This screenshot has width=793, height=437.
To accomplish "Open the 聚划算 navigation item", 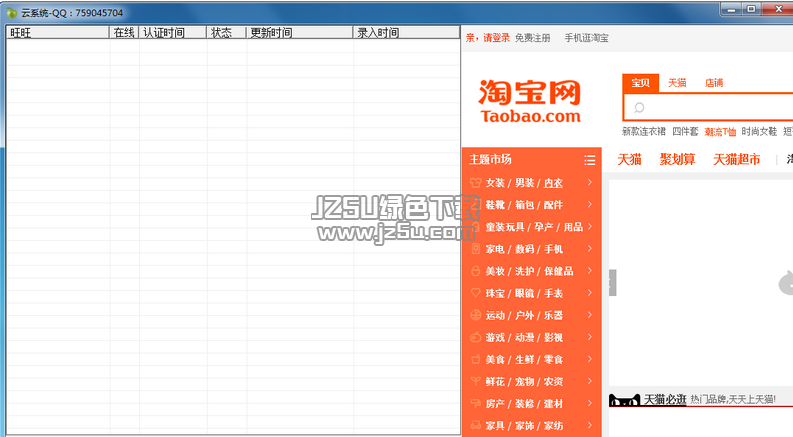I will coord(677,160).
